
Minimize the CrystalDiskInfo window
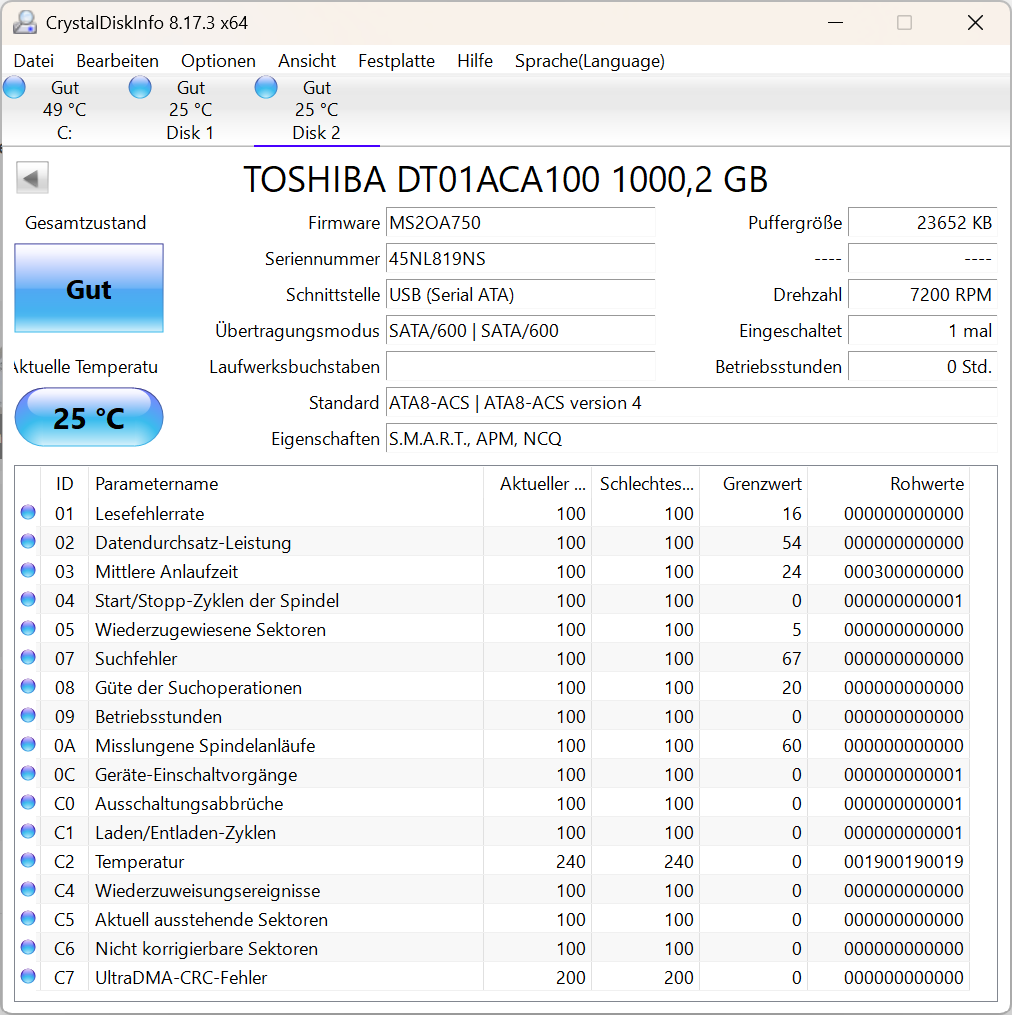click(835, 23)
